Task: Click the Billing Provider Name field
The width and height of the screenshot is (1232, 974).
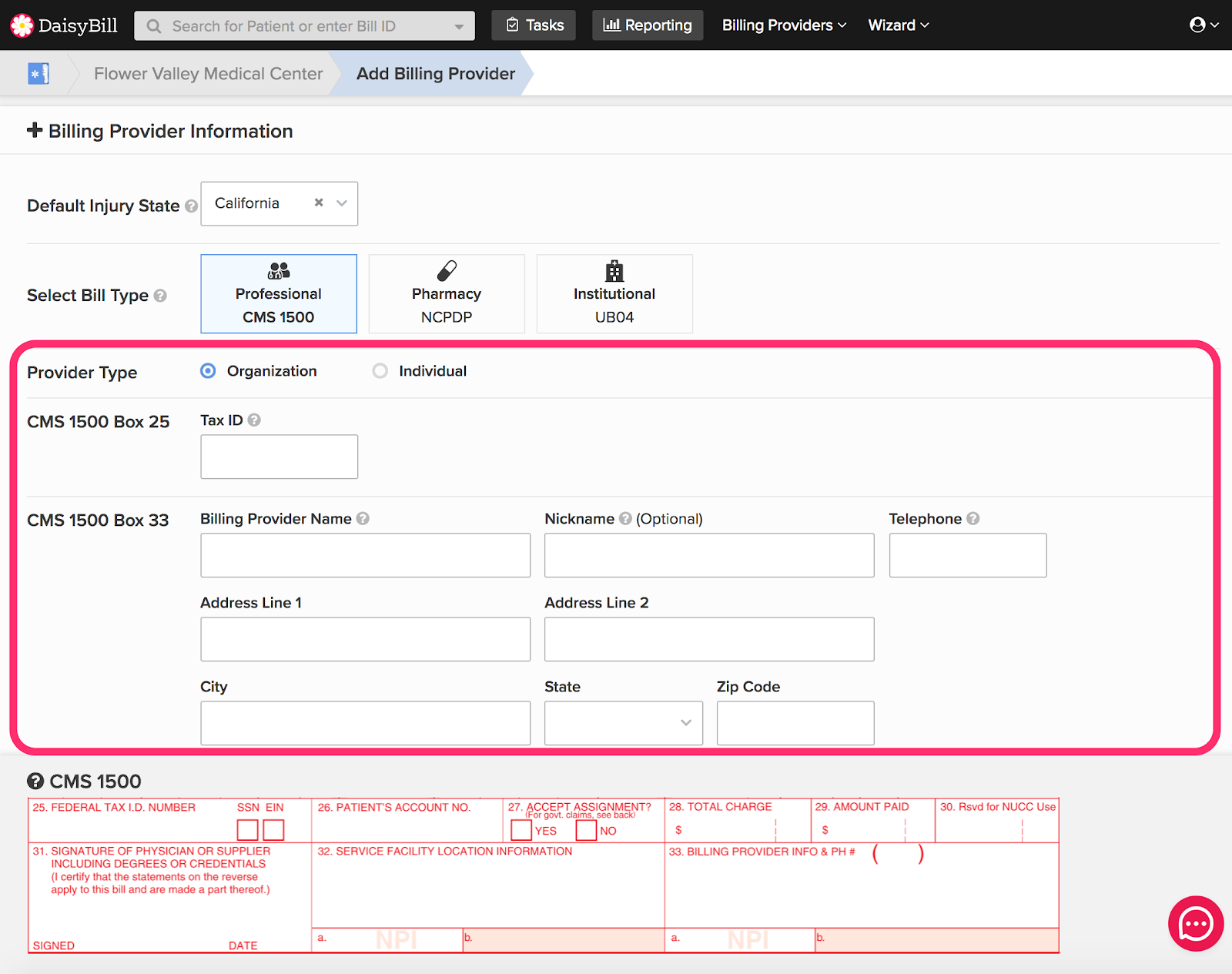Action: tap(366, 555)
